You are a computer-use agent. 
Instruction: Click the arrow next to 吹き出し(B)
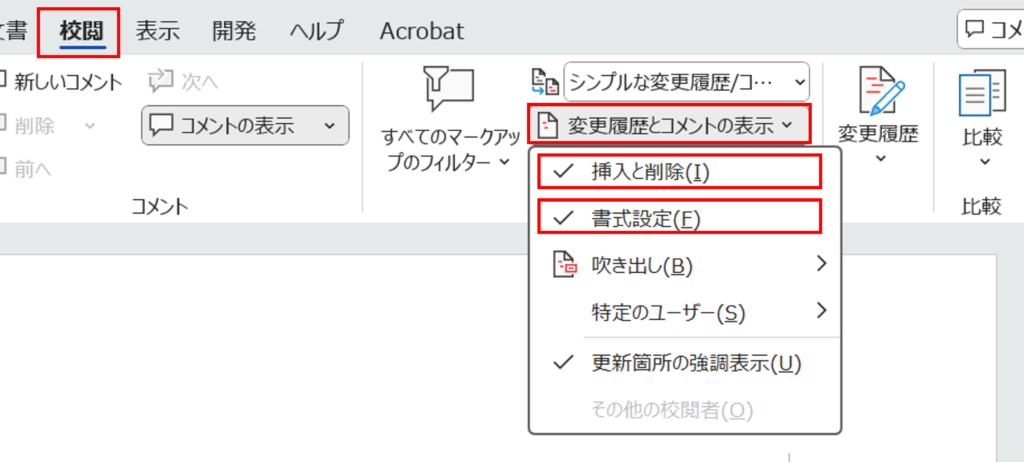pyautogui.click(x=822, y=264)
